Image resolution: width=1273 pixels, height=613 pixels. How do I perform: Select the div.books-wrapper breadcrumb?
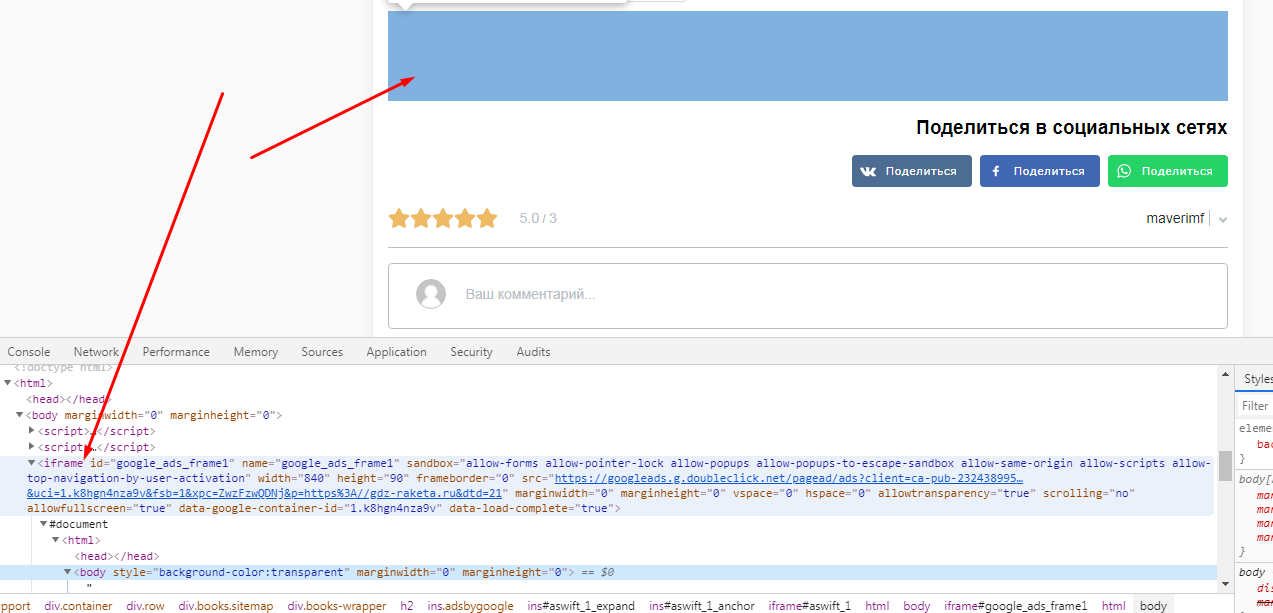[x=337, y=606]
